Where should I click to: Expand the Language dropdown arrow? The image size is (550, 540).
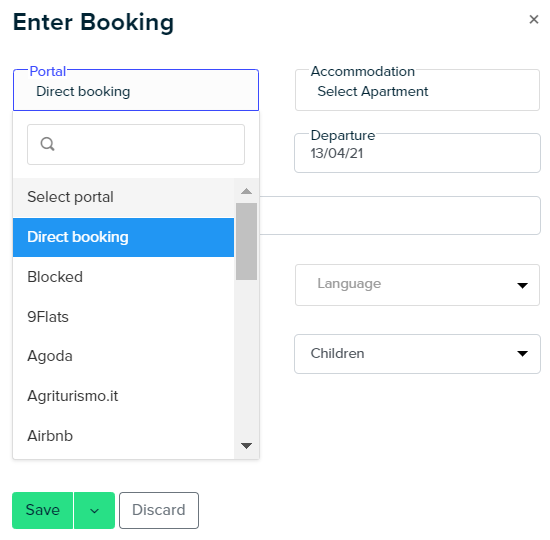[x=522, y=285]
